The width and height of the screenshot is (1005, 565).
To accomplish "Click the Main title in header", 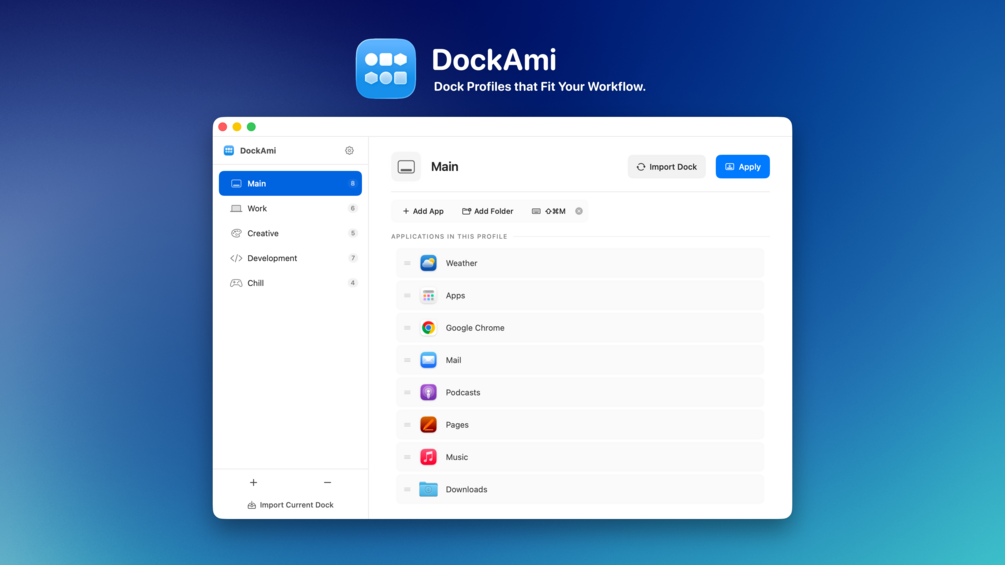I will coord(444,167).
